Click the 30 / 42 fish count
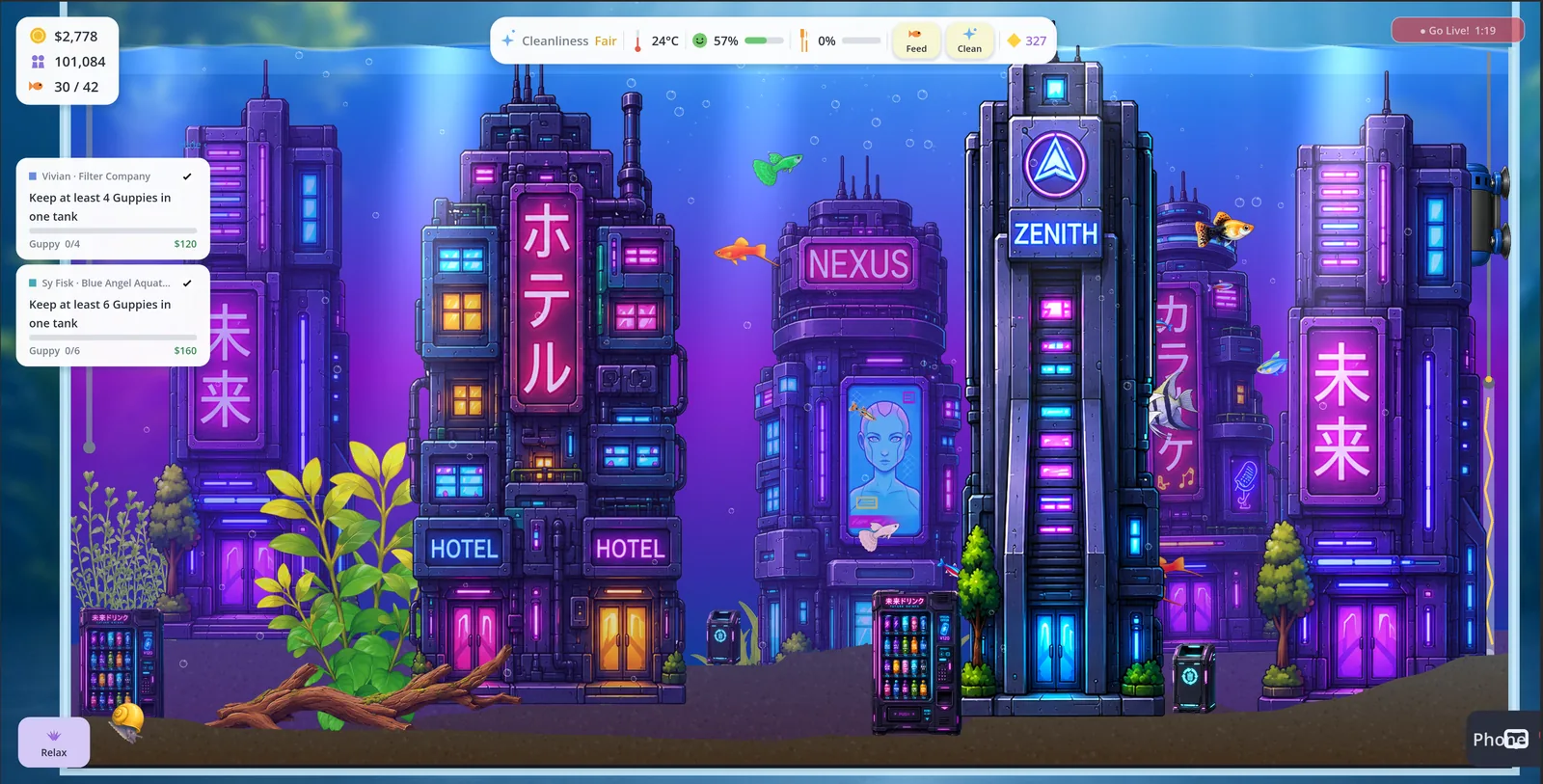 tap(76, 87)
